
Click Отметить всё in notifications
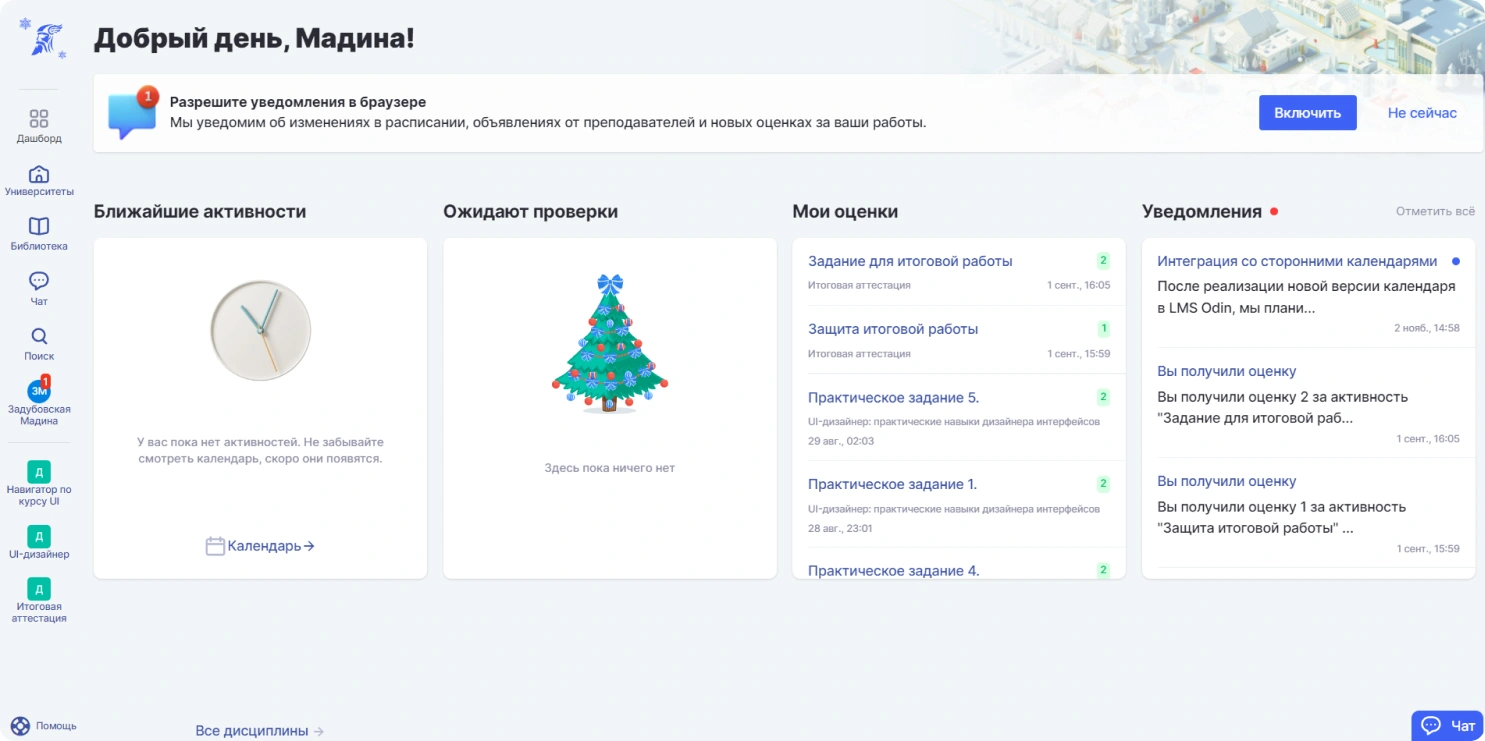[1435, 212]
